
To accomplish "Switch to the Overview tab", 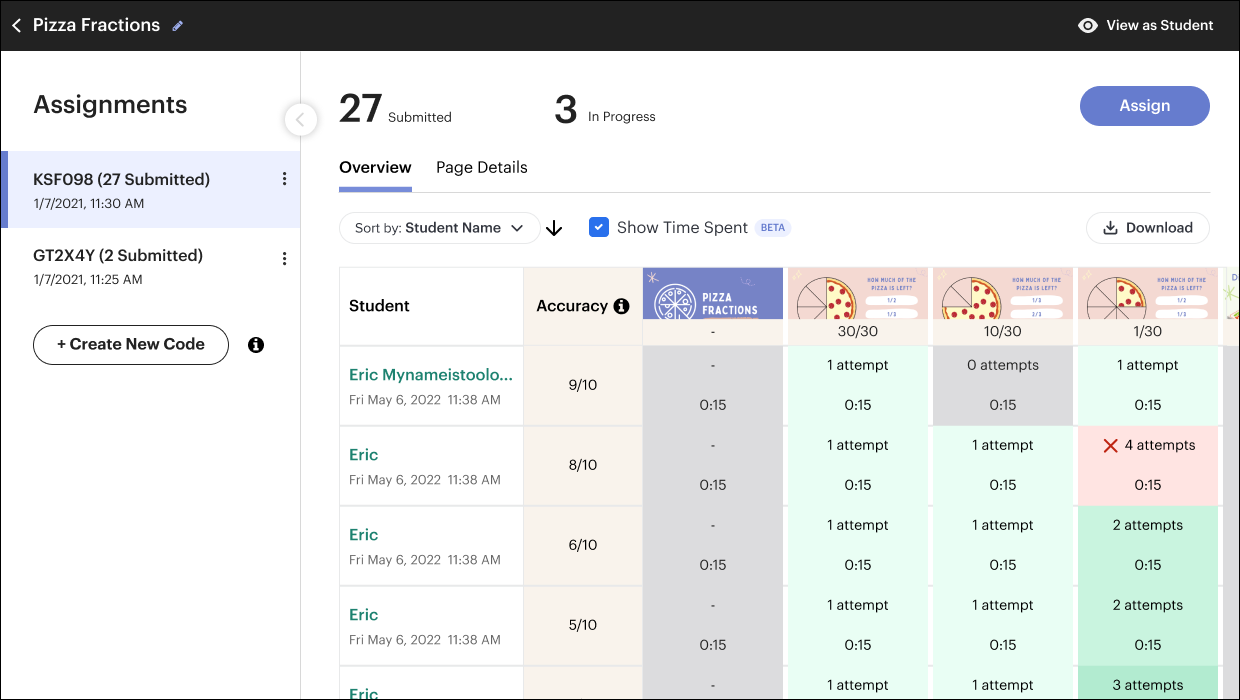I will coord(375,168).
